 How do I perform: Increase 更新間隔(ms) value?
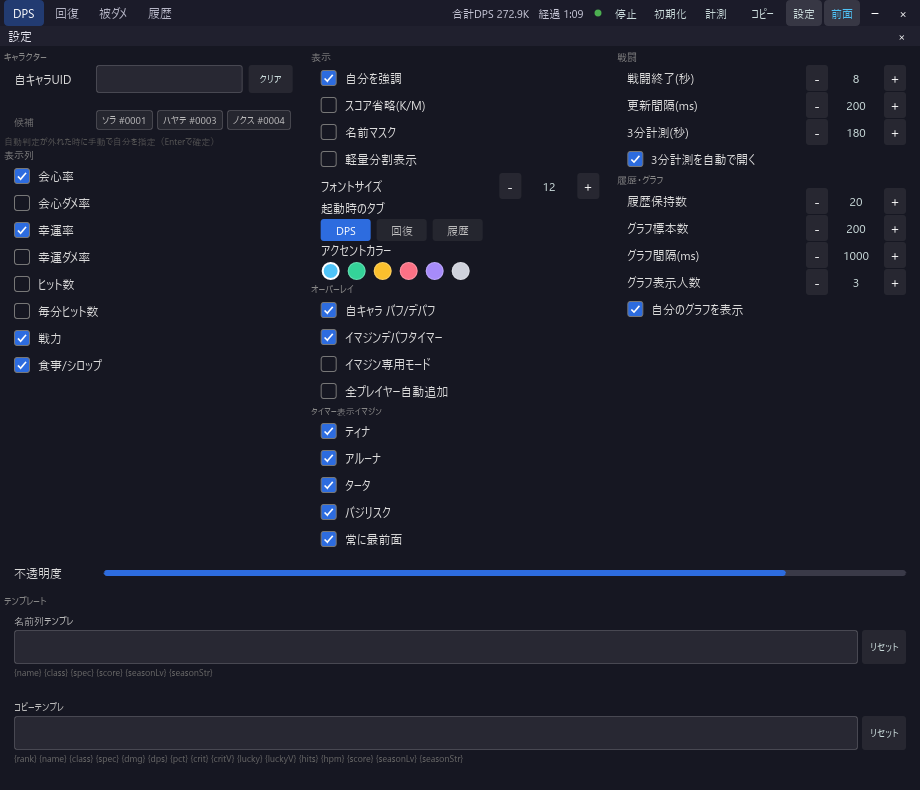(x=895, y=106)
